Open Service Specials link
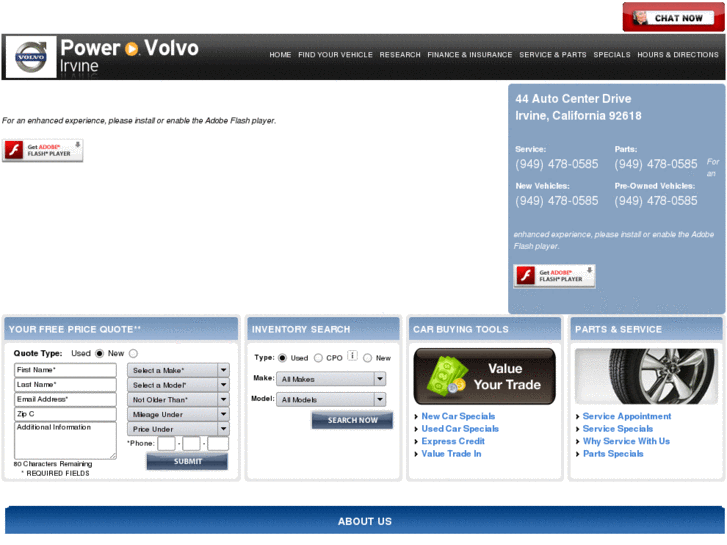This screenshot has width=727, height=545. click(618, 429)
